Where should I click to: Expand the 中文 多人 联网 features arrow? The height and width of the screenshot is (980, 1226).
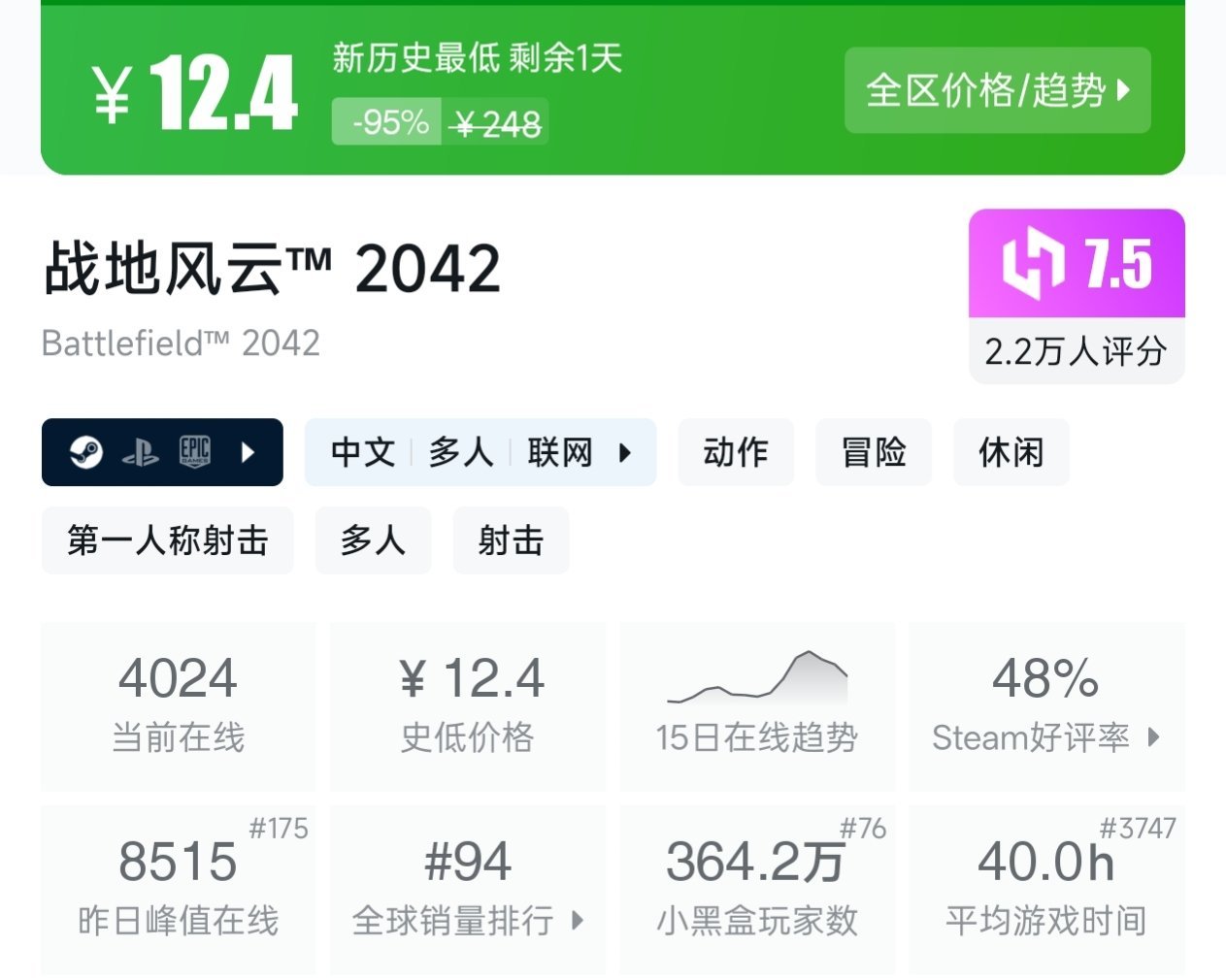point(625,452)
